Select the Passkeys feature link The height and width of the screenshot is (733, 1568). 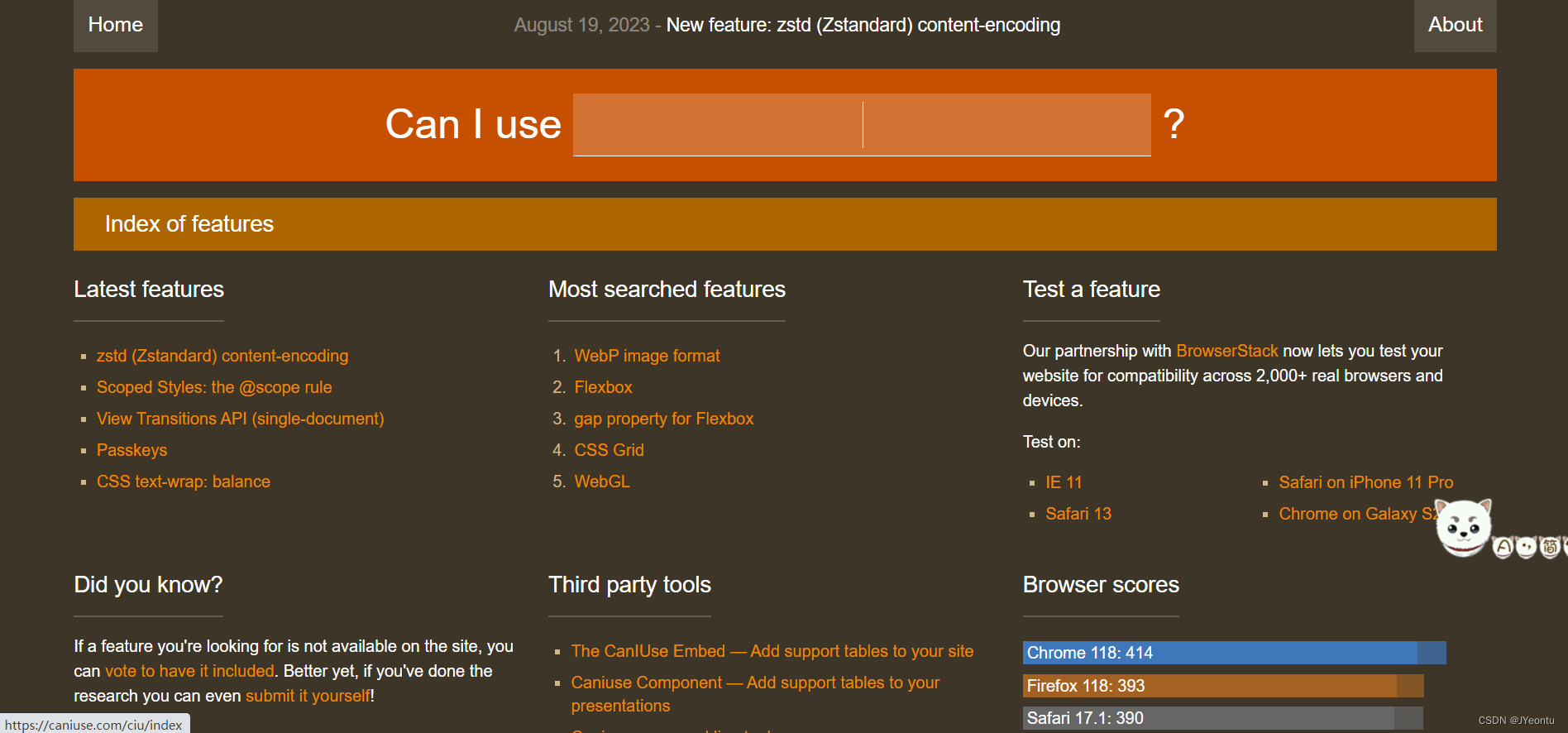131,450
